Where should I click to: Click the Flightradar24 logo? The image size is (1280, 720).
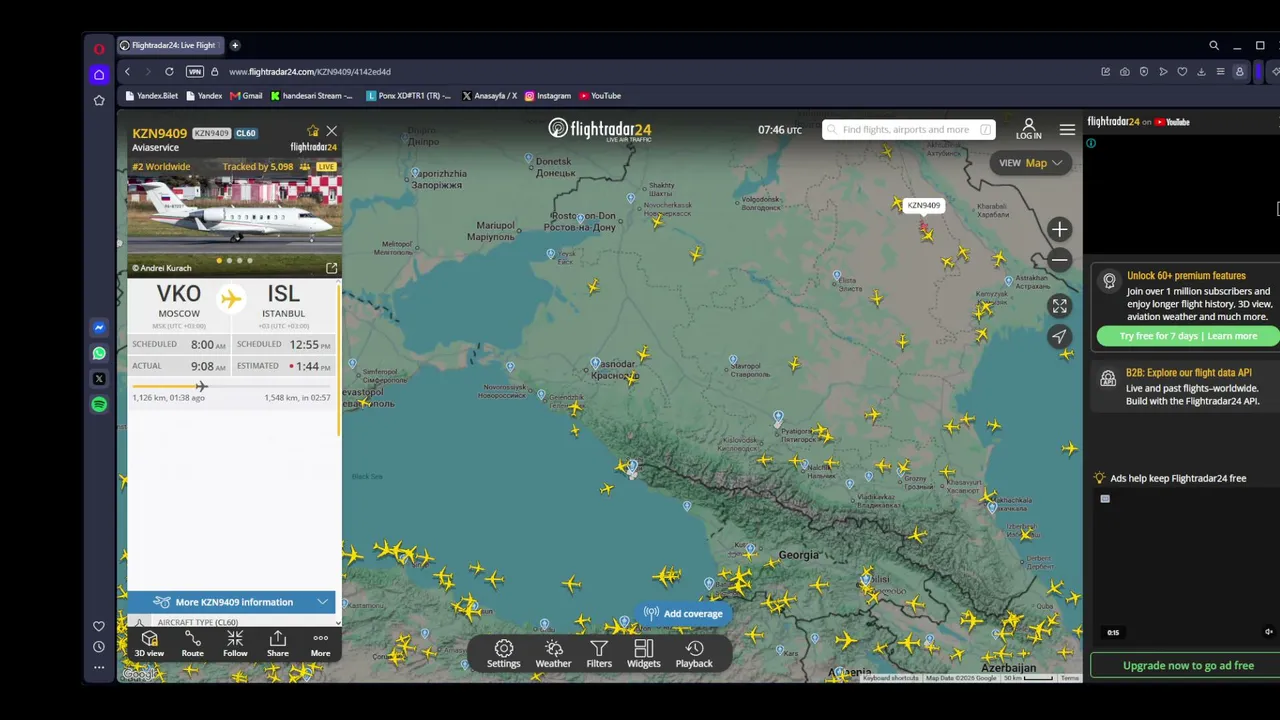(x=600, y=130)
